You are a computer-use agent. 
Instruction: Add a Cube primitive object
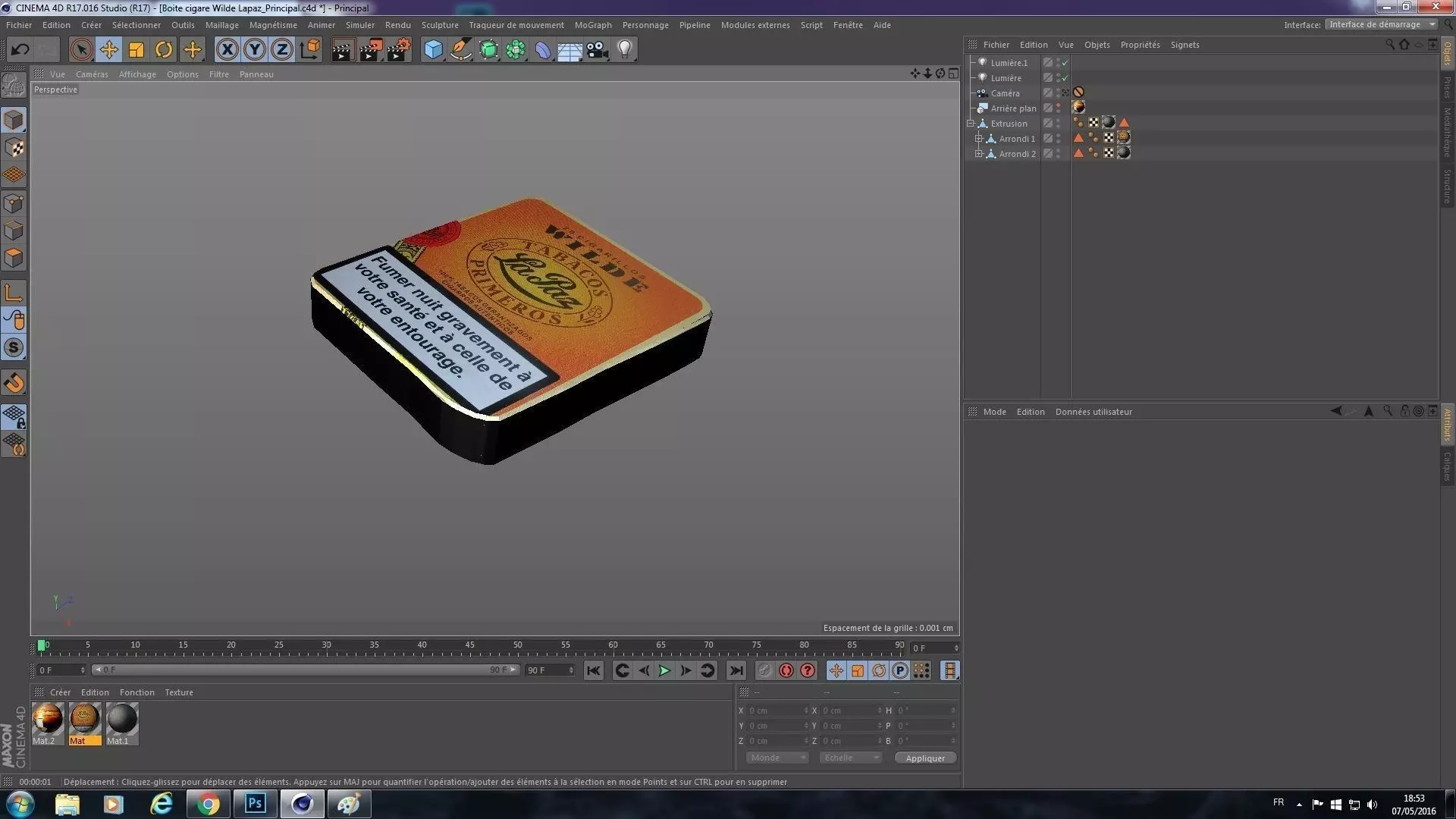[x=433, y=50]
